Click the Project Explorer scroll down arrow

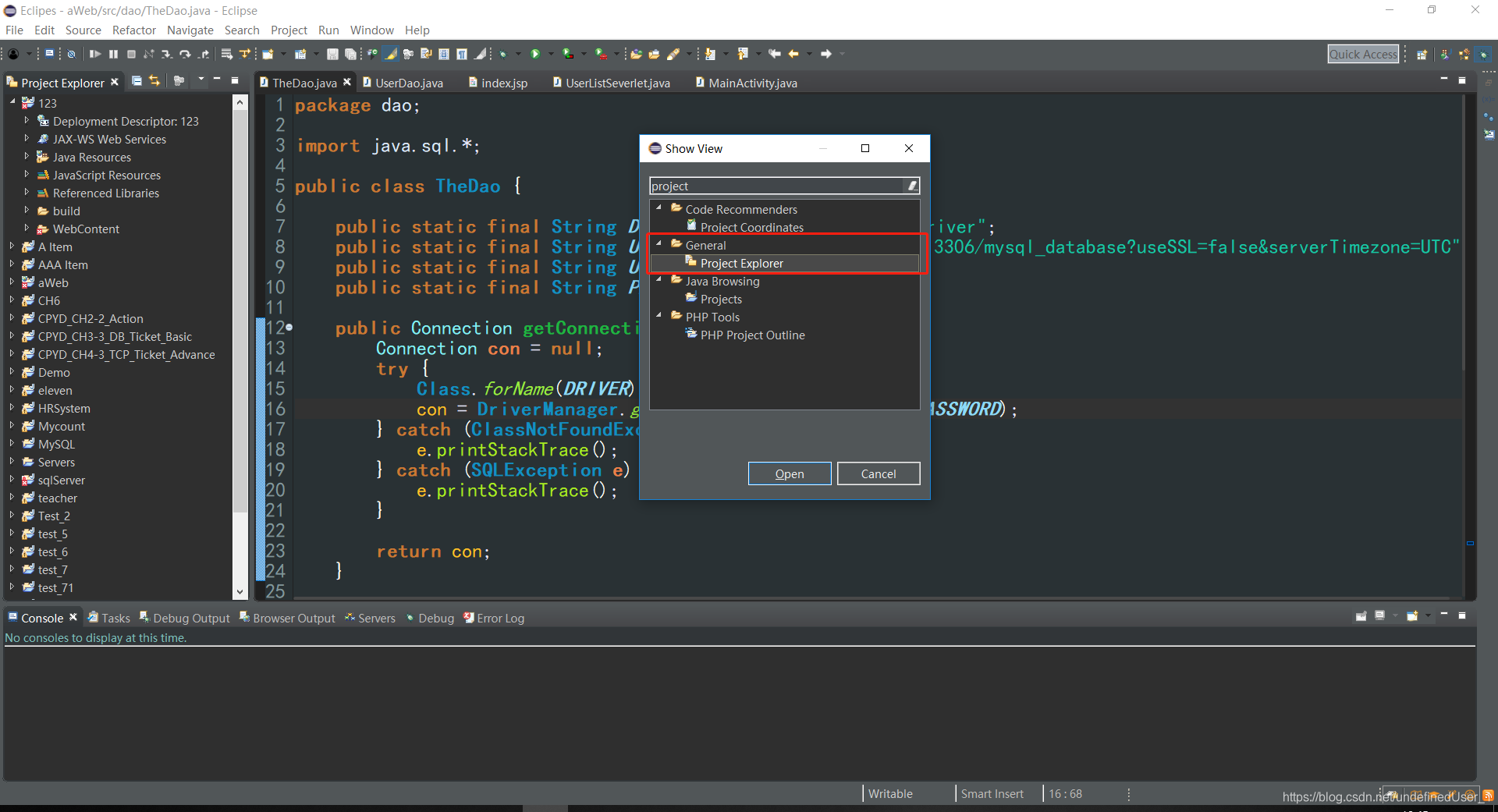[240, 592]
